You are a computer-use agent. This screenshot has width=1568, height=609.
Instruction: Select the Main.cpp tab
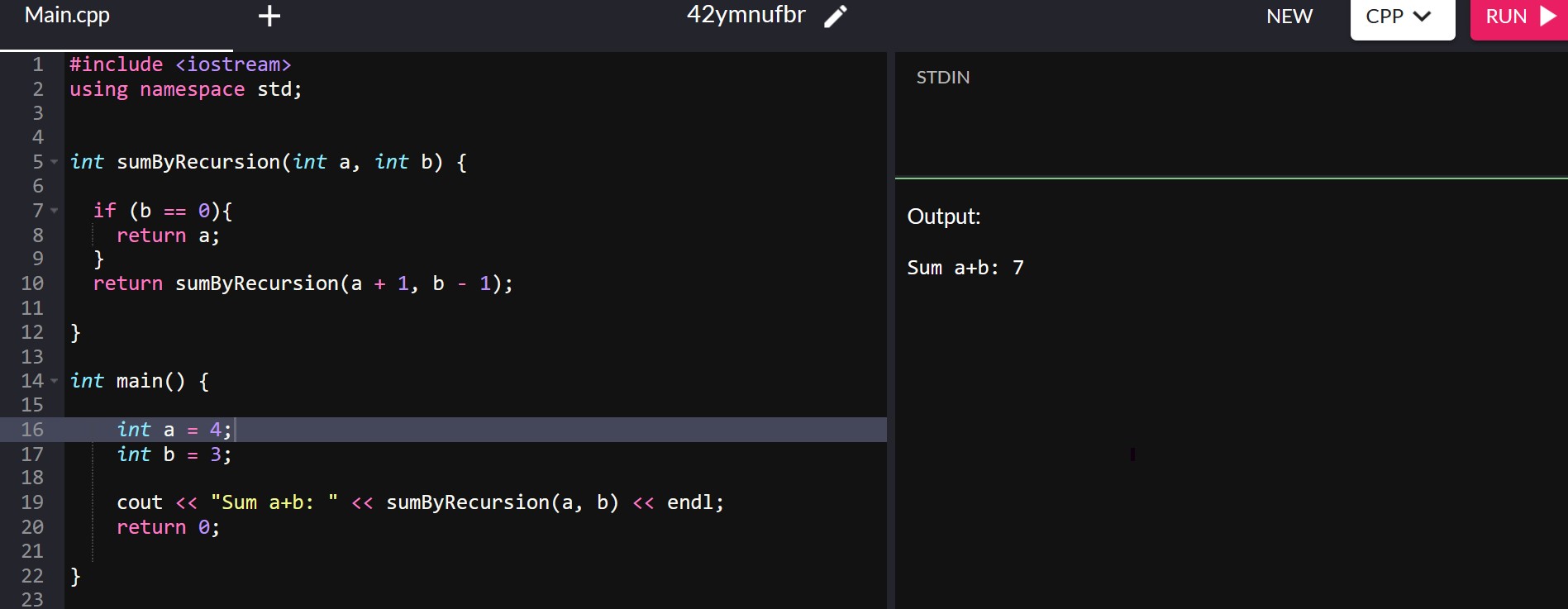pos(67,16)
